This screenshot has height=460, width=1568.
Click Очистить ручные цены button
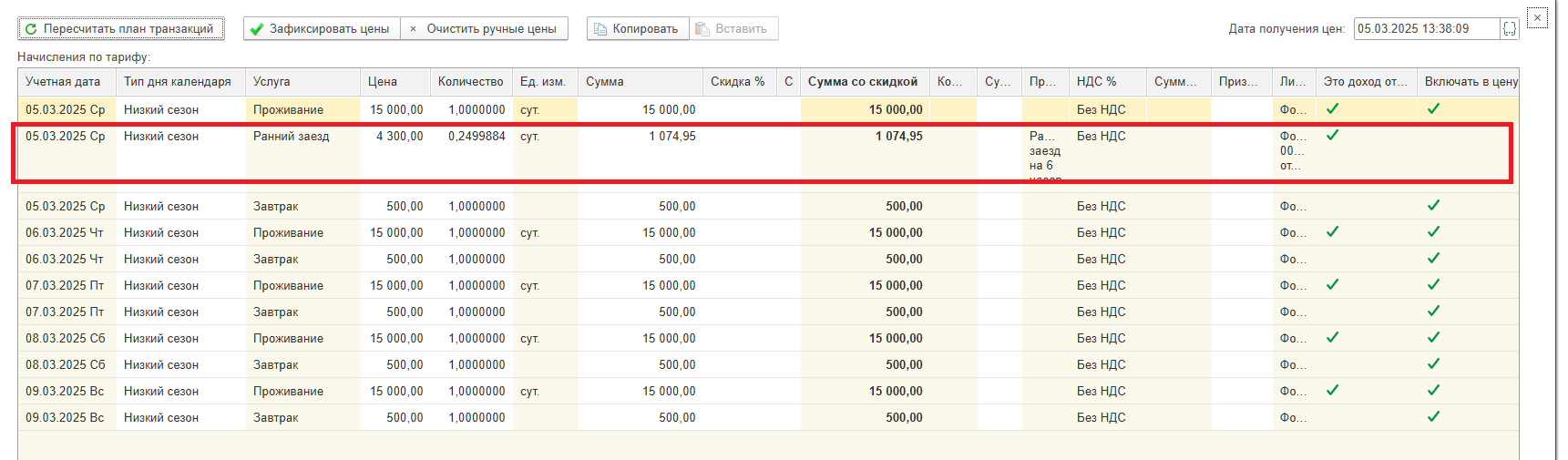(x=484, y=28)
